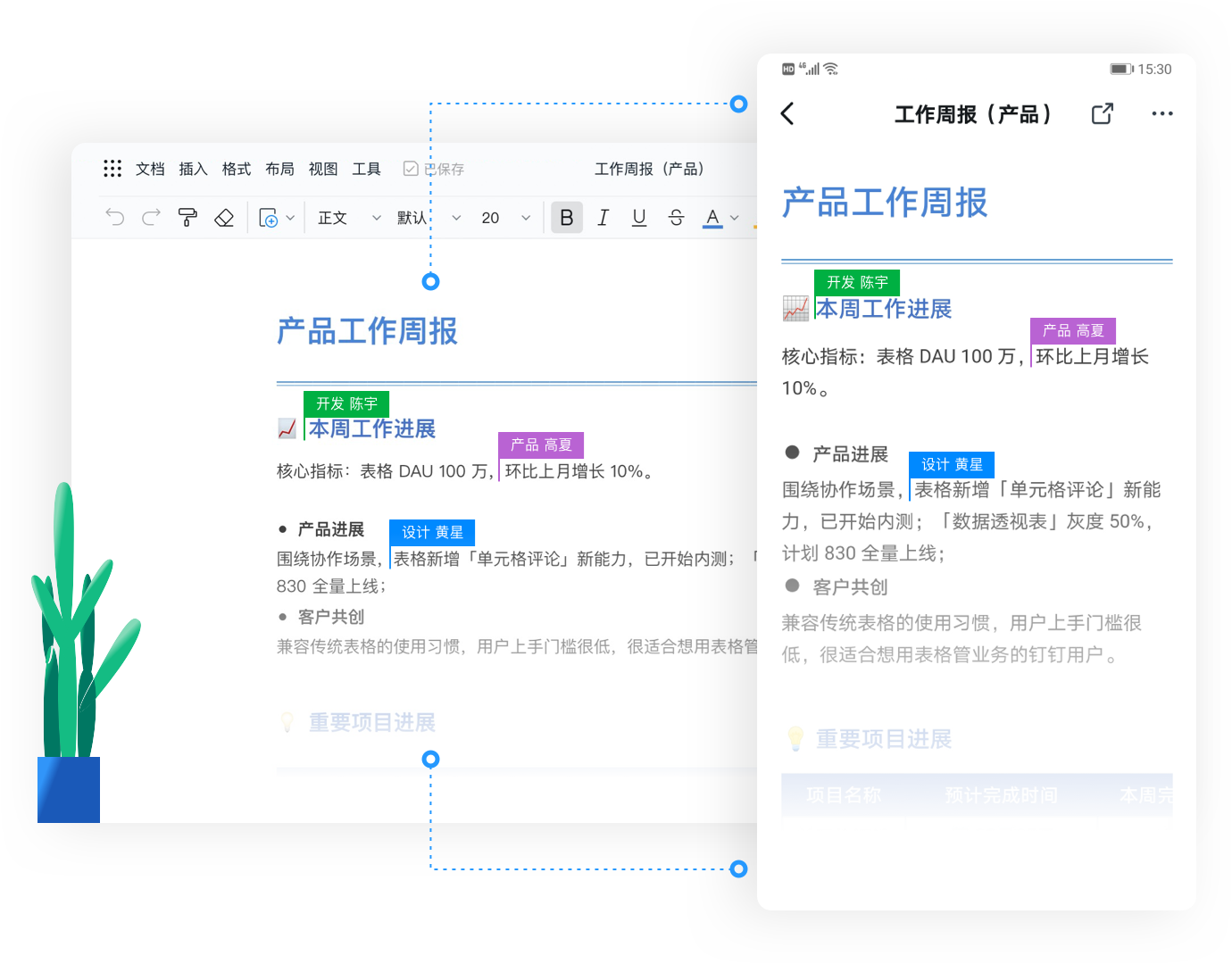Click the Clear Formatting eraser icon
The width and height of the screenshot is (1232, 964).
(x=224, y=217)
